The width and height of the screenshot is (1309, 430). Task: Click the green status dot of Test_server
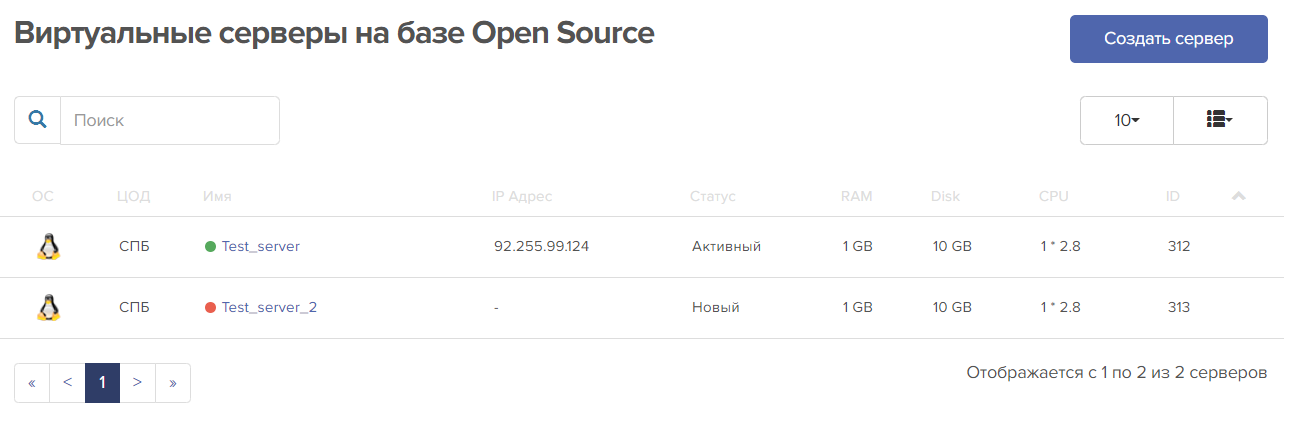[210, 246]
